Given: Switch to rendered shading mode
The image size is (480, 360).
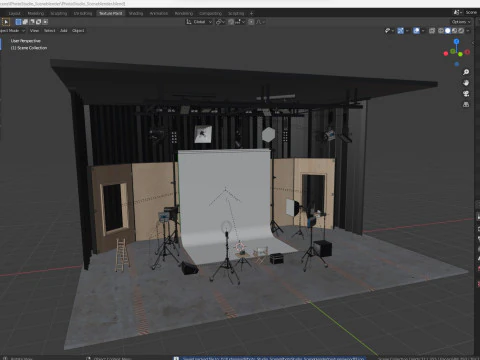Looking at the screenshot, I should tap(461, 31).
